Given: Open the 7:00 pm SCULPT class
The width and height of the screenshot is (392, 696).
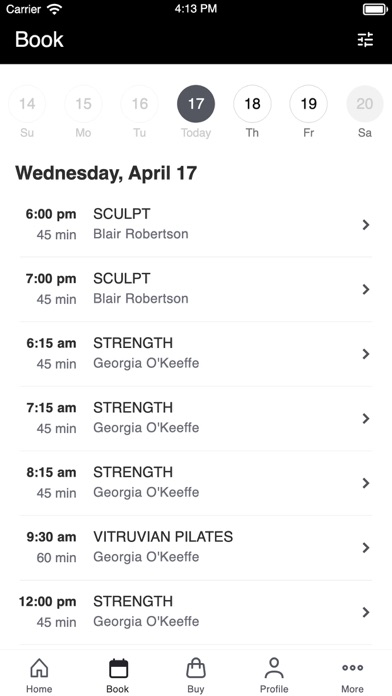Looking at the screenshot, I should point(196,289).
